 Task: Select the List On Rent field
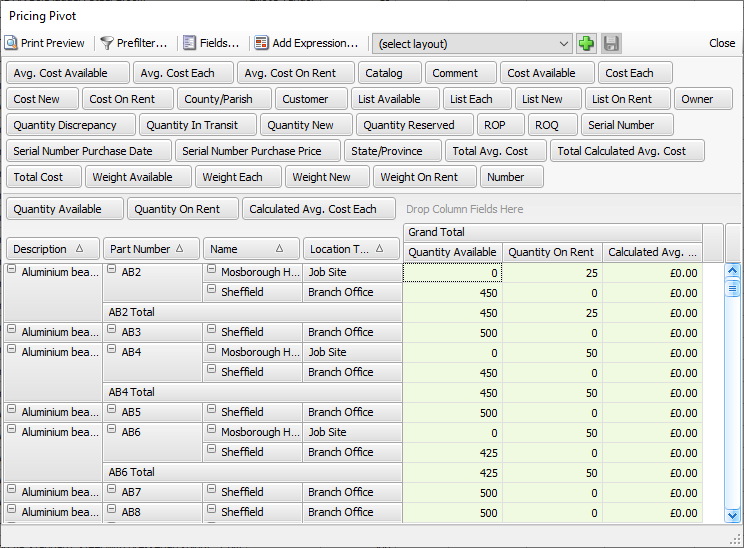coord(628,99)
